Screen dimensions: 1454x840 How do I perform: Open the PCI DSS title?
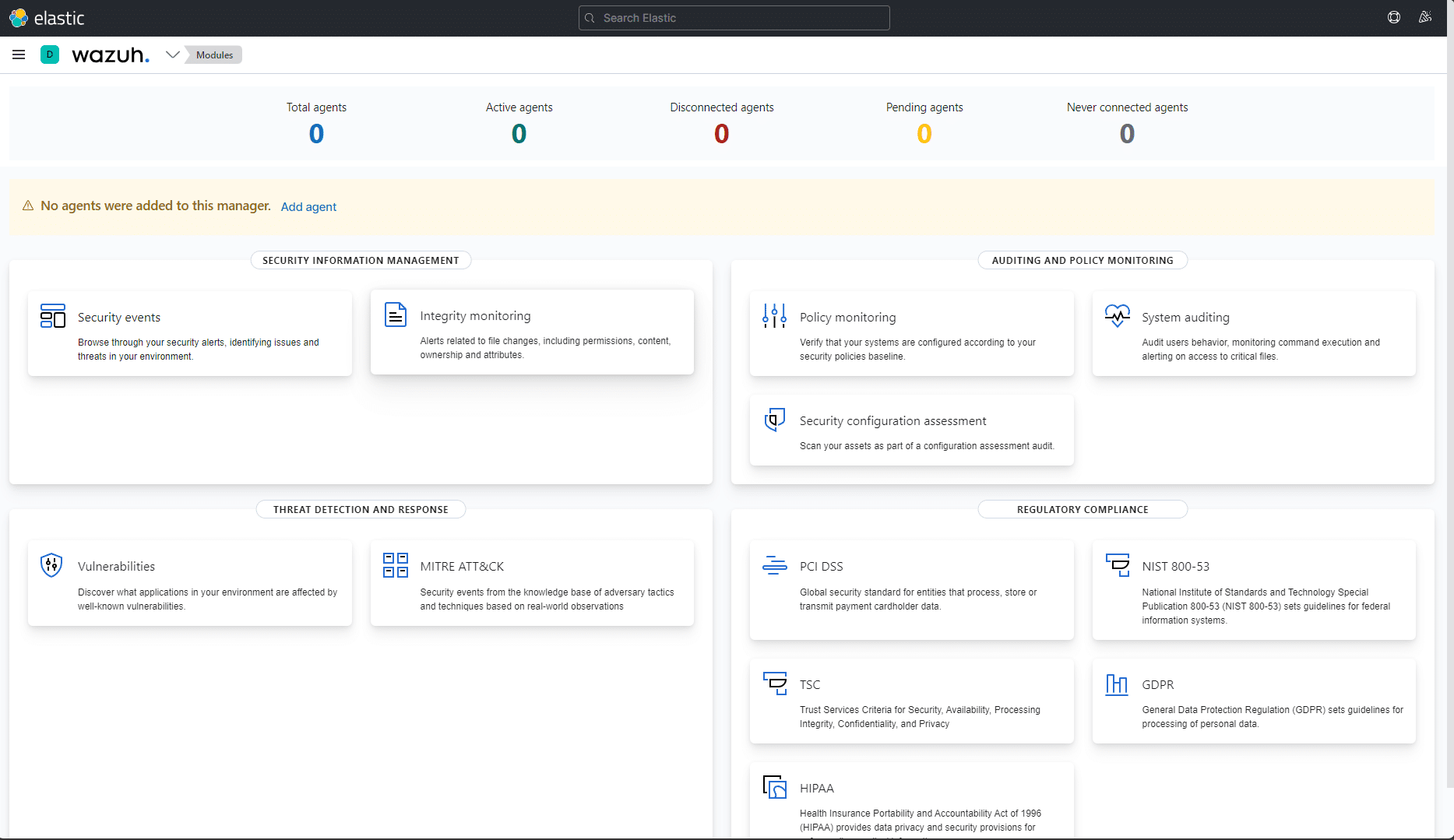tap(821, 567)
